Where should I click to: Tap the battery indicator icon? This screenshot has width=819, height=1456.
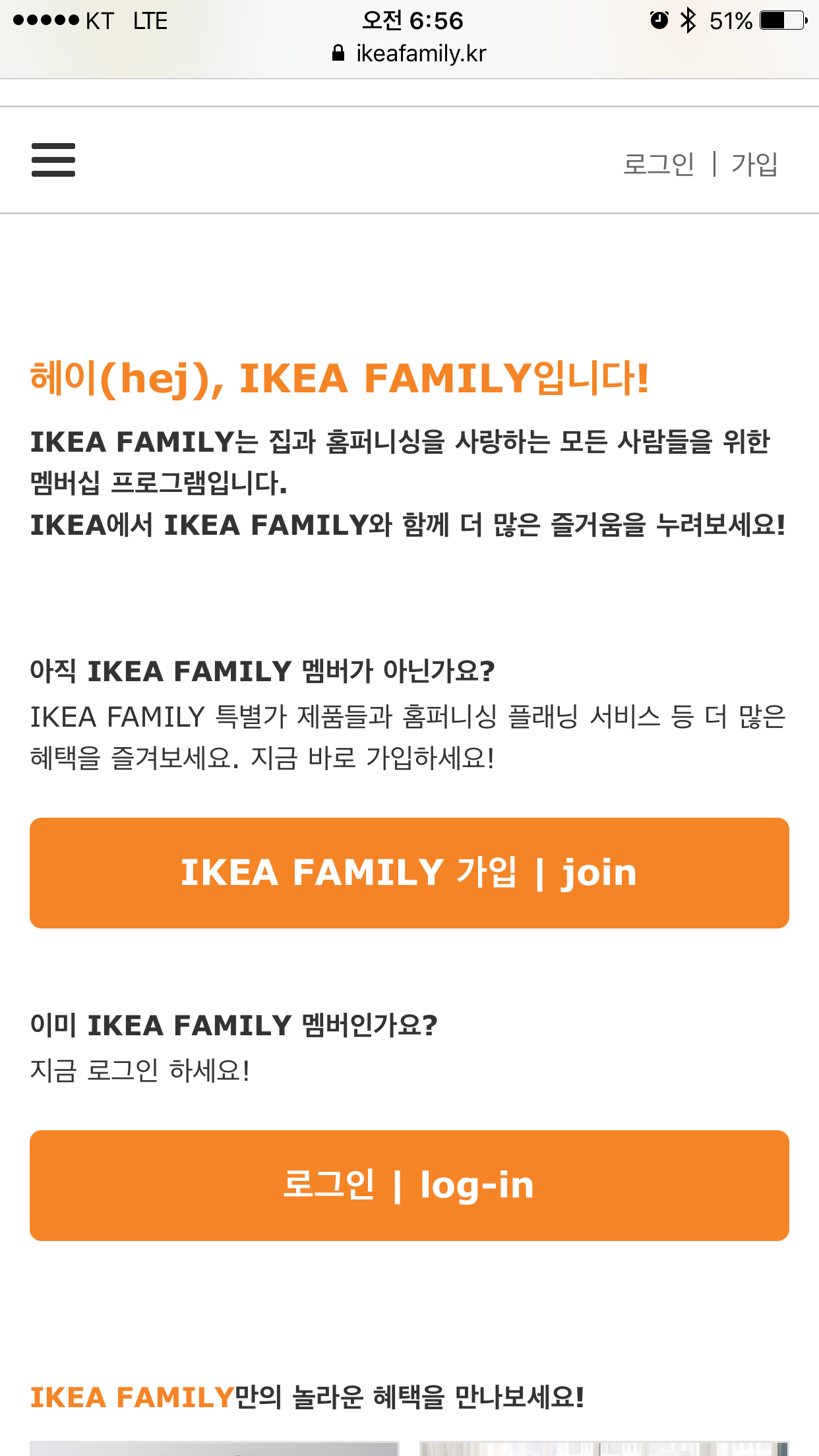[x=783, y=20]
